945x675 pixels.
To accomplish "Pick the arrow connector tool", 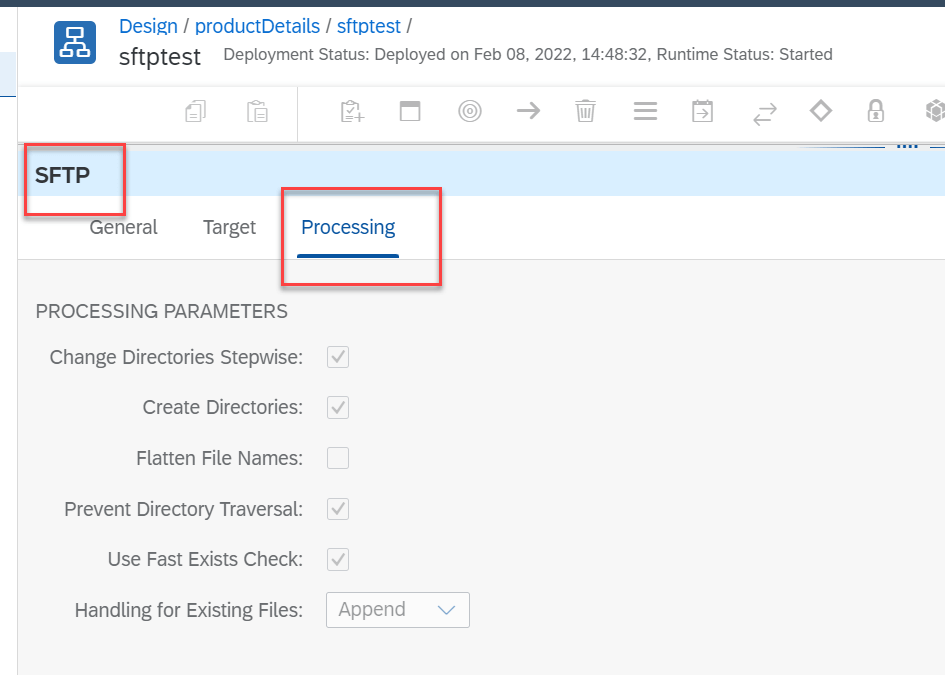I will coord(529,111).
